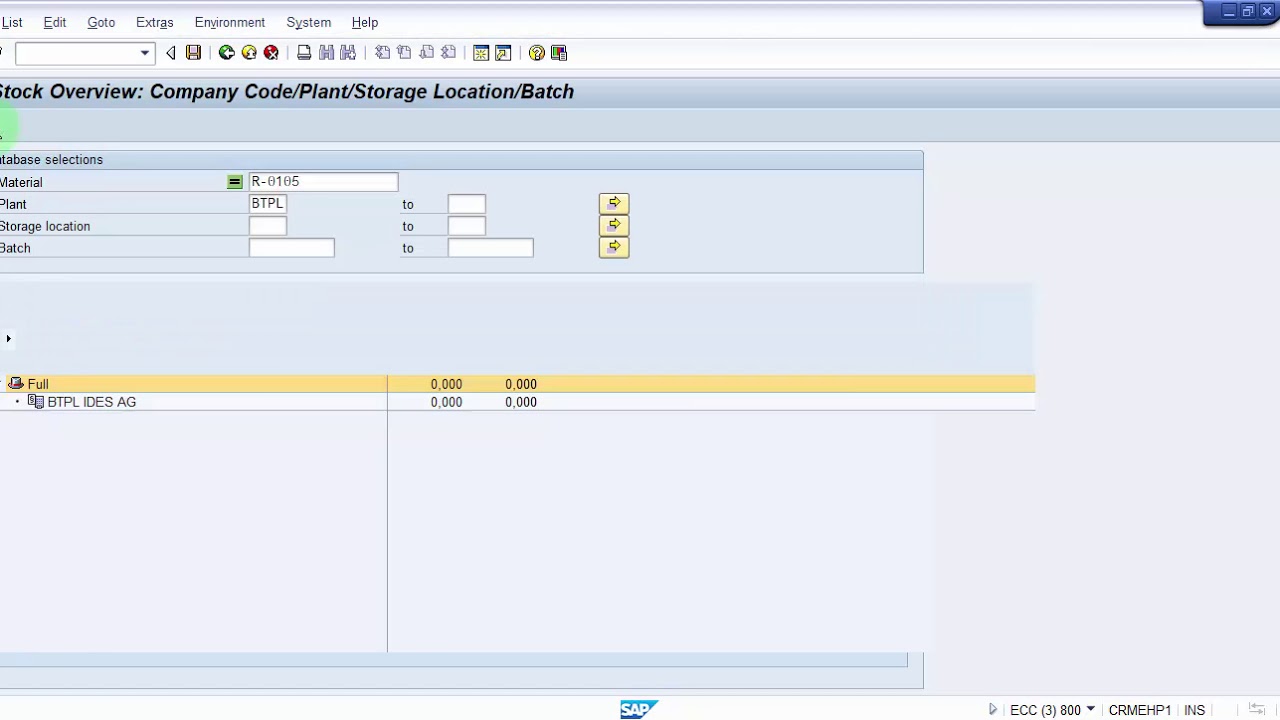
Task: Open the Environment menu
Action: pos(230,22)
